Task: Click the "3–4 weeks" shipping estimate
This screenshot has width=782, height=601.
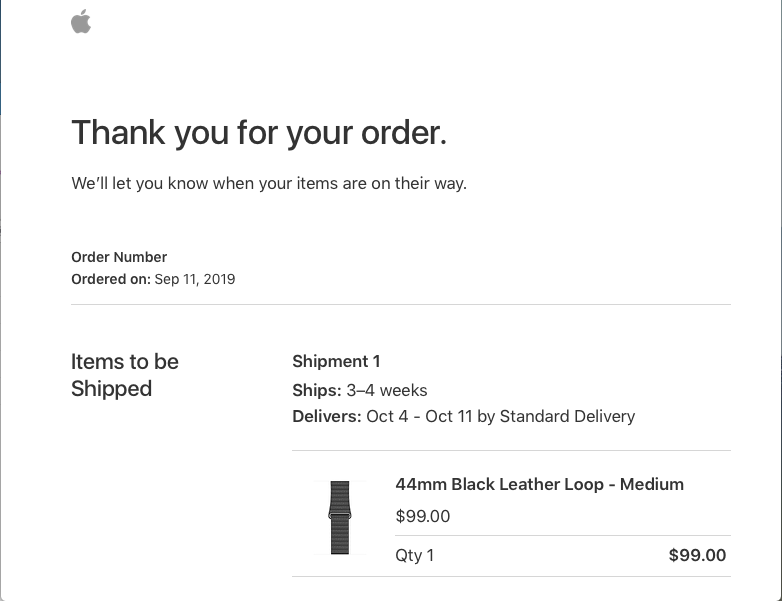Action: 387,389
